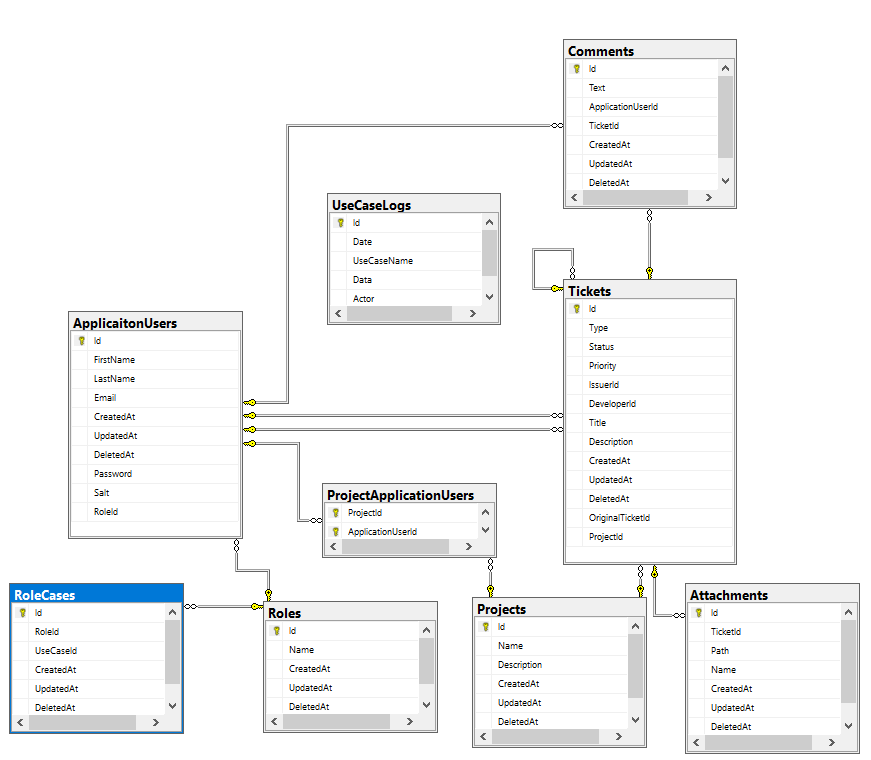Select Priority column in Tickets
The width and height of the screenshot is (871, 760).
pos(650,366)
